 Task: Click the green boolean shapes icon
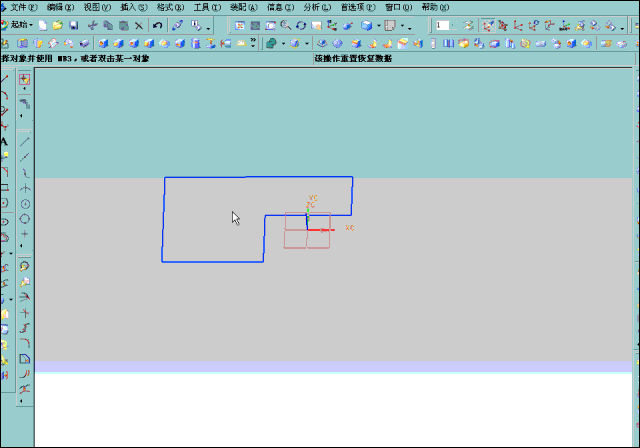[x=271, y=43]
